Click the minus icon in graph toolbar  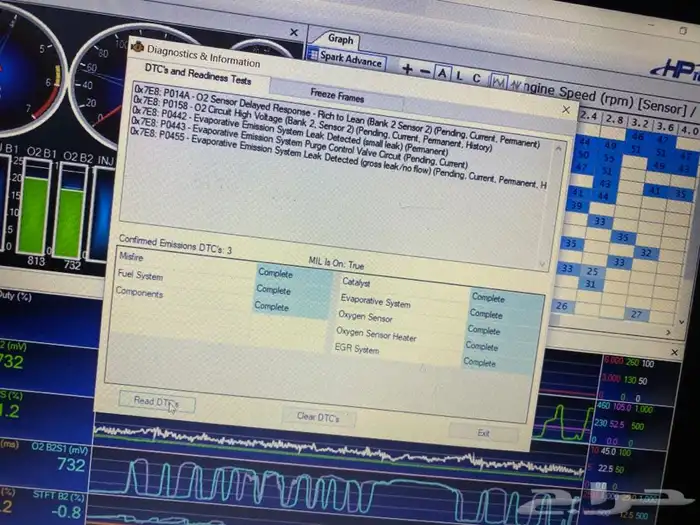click(x=423, y=70)
